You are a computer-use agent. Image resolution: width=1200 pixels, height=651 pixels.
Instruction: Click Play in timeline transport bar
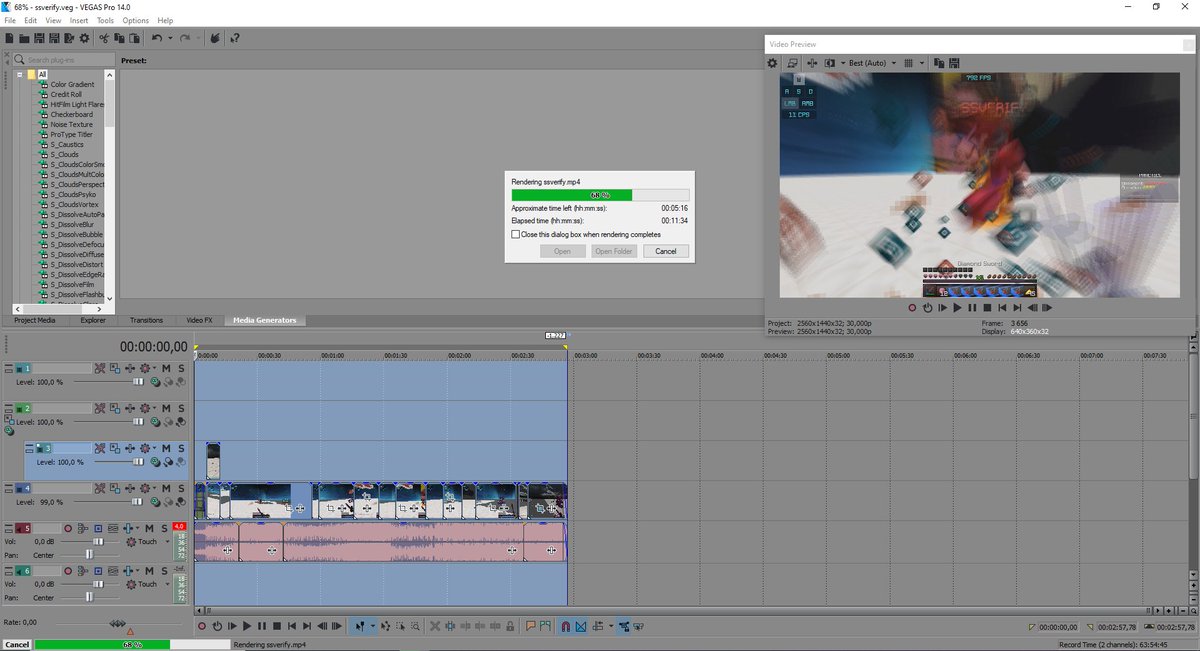[x=247, y=626]
